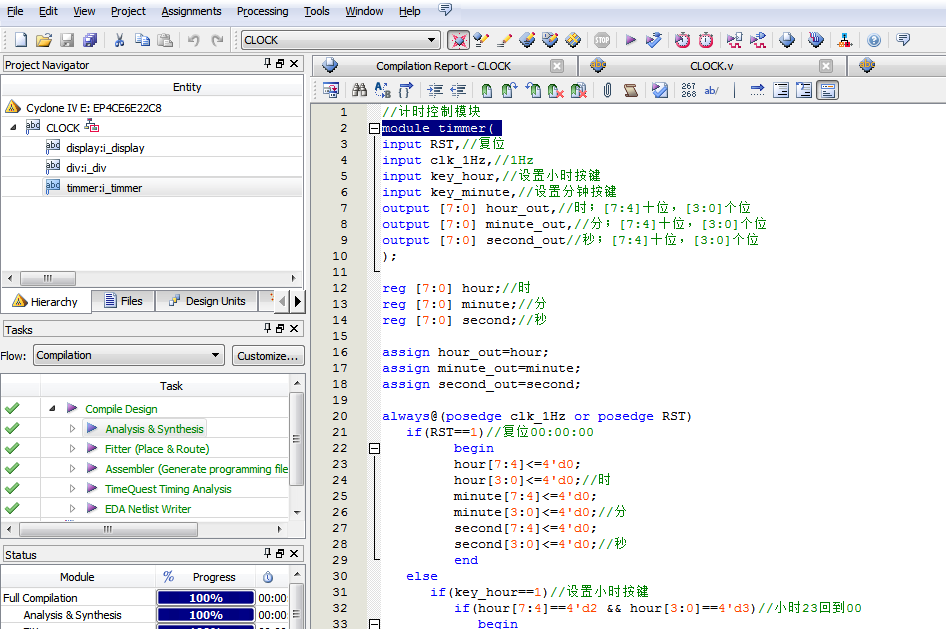
Task: Click the binoculars Find icon in editor toolbar
Action: (x=358, y=90)
